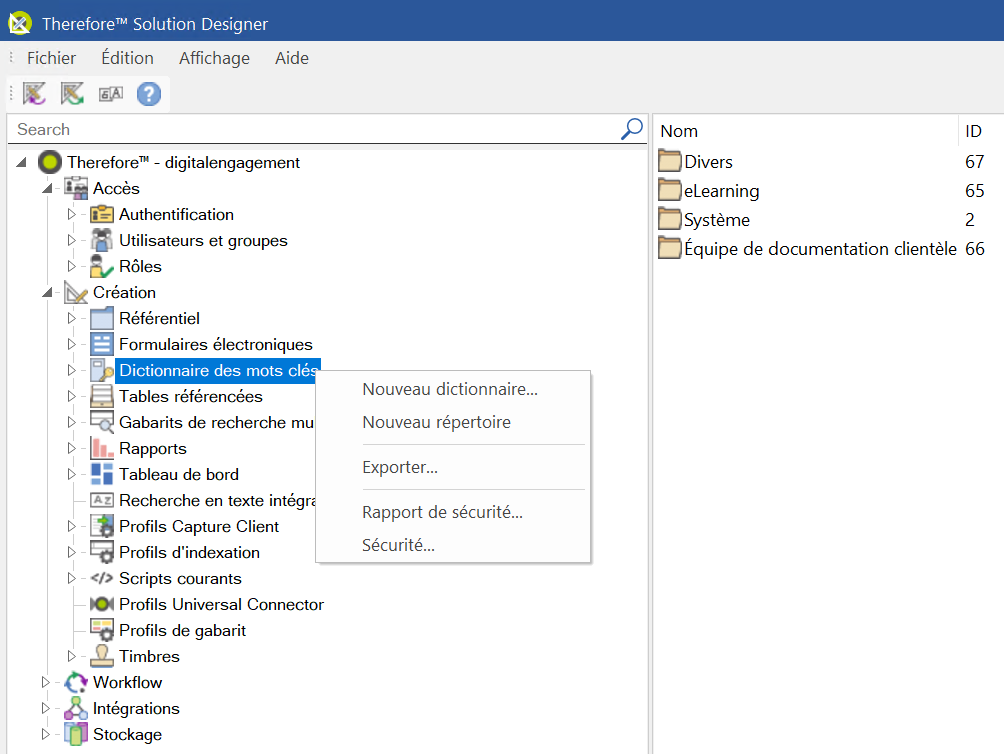This screenshot has height=754, width=1004.
Task: Click into the Search field
Action: coord(314,129)
